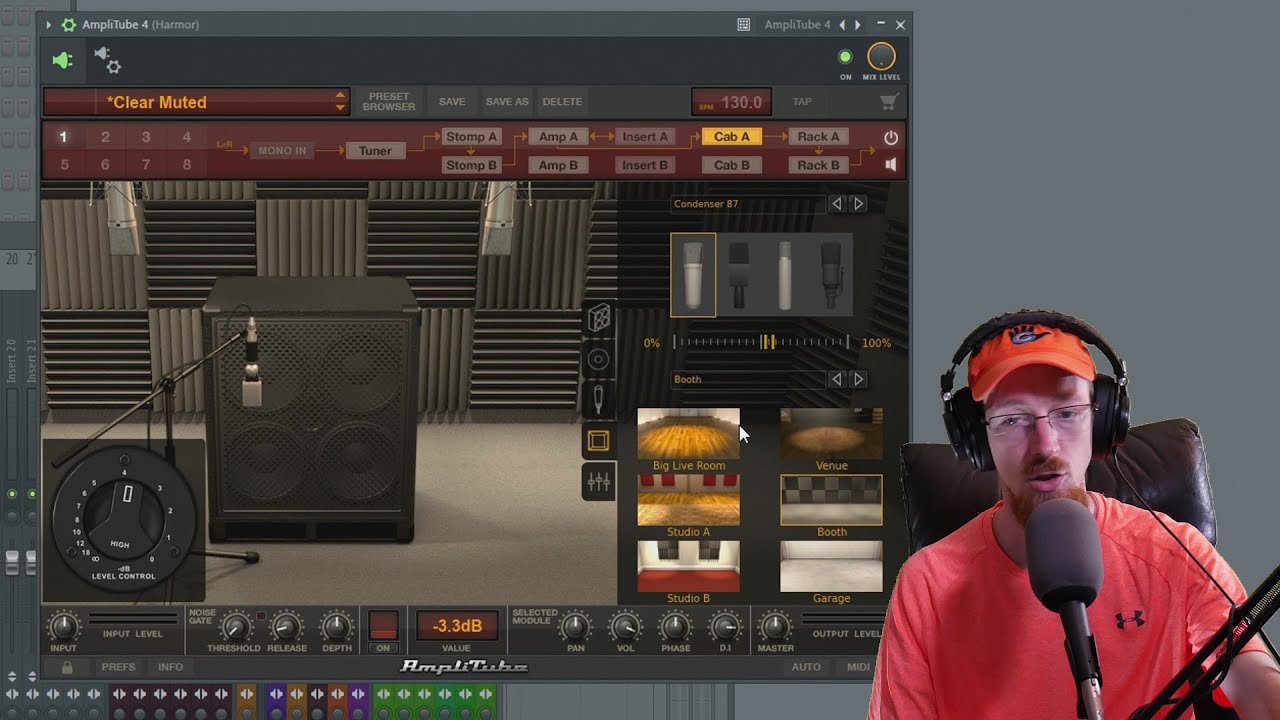Image resolution: width=1280 pixels, height=720 pixels.
Task: Select the Studio B room thumbnail
Action: [689, 566]
